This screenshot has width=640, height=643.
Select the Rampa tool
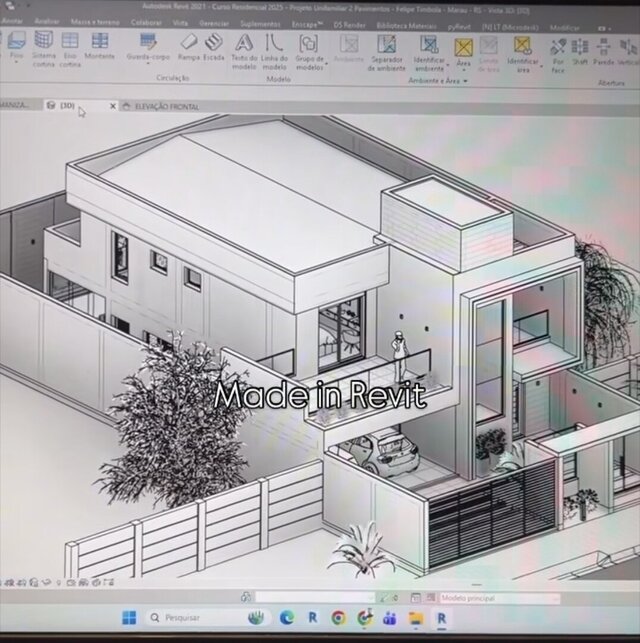[189, 47]
